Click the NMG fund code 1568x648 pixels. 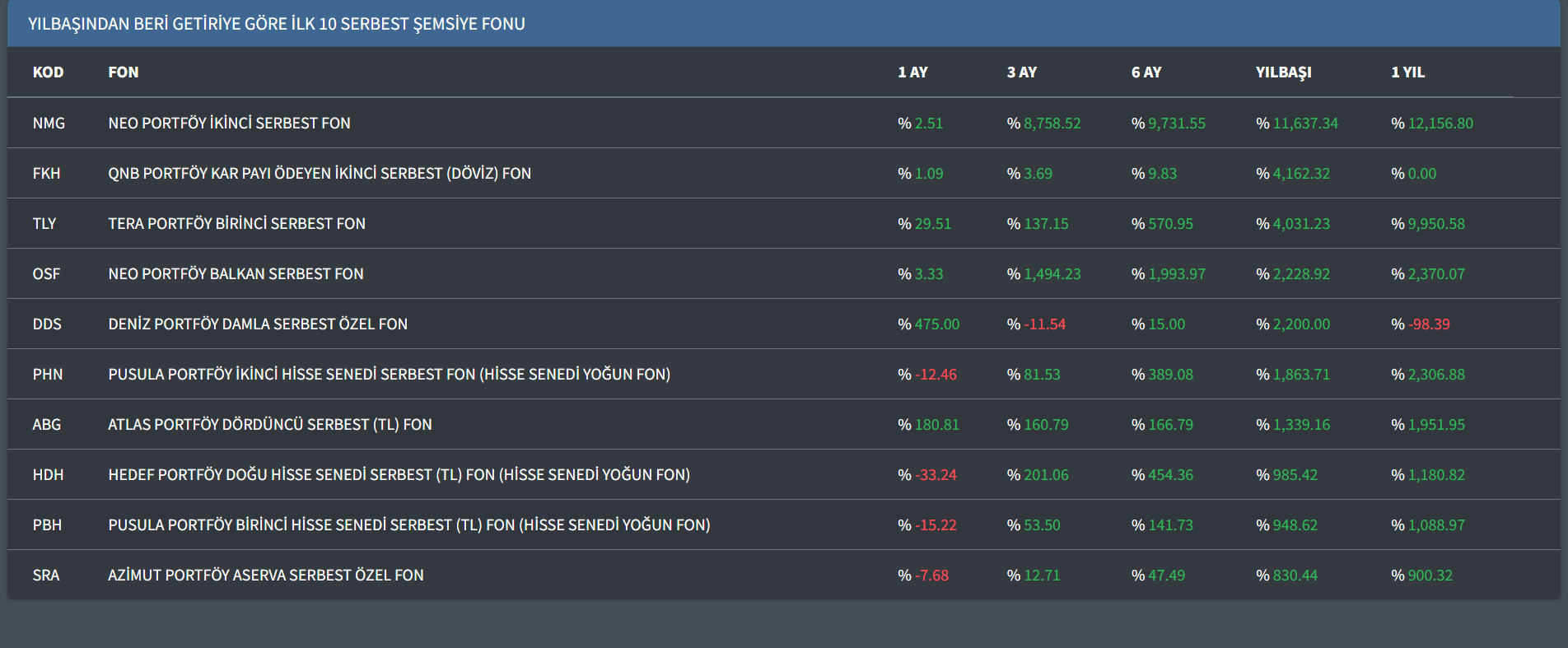49,124
